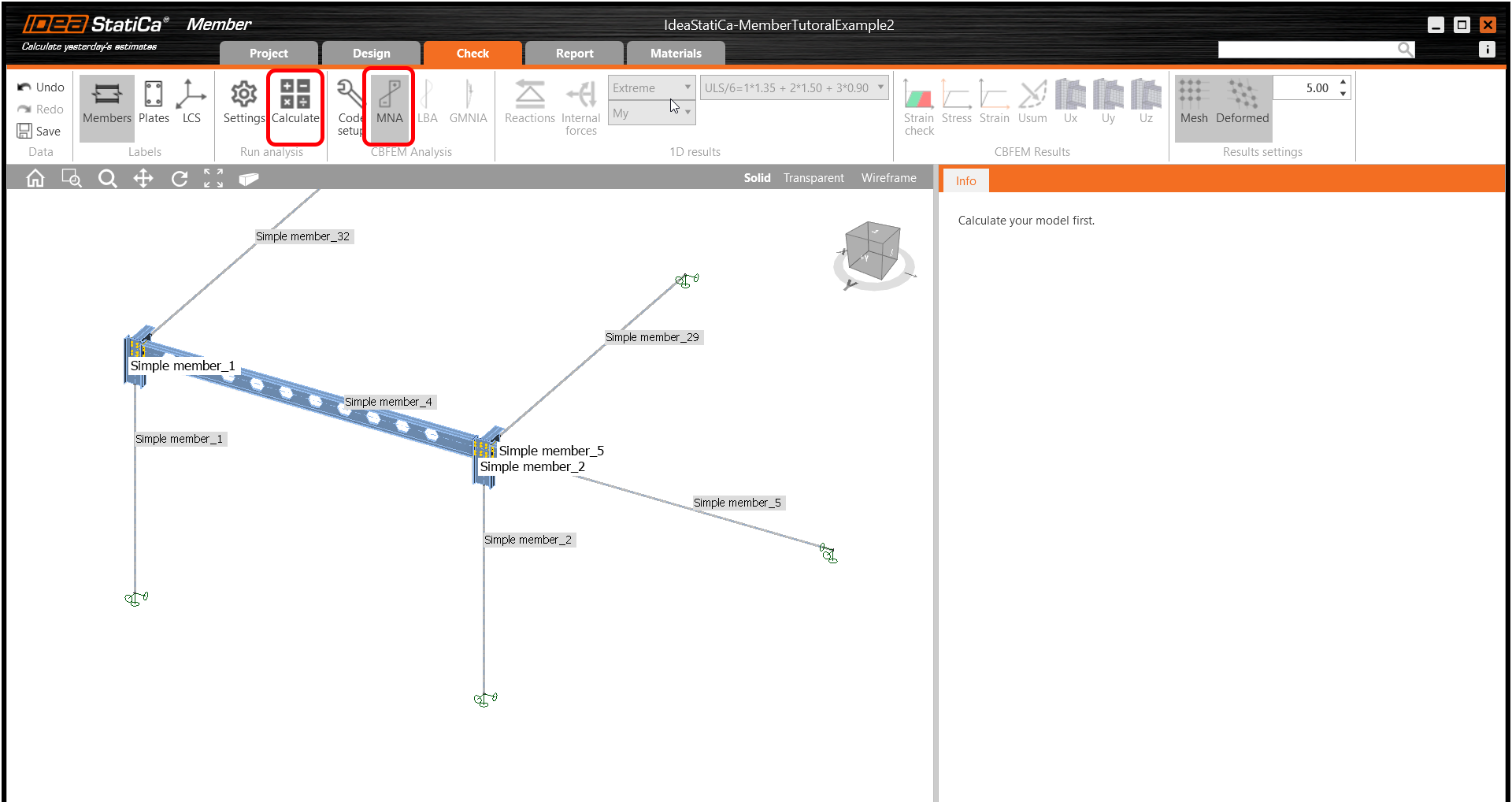Click the search magnifier icon
The width and height of the screenshot is (1512, 802).
click(x=1406, y=50)
